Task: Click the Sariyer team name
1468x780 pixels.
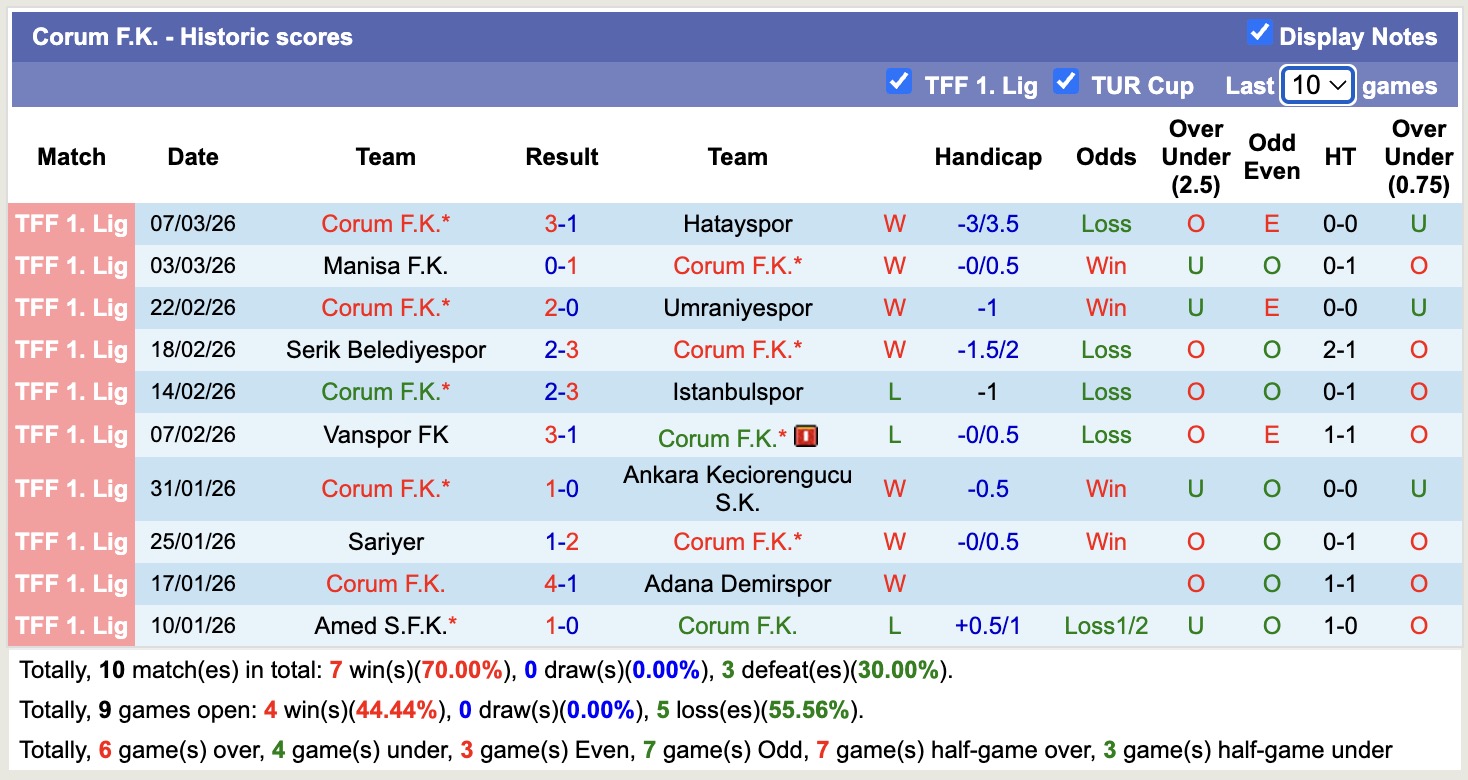Action: pos(385,542)
